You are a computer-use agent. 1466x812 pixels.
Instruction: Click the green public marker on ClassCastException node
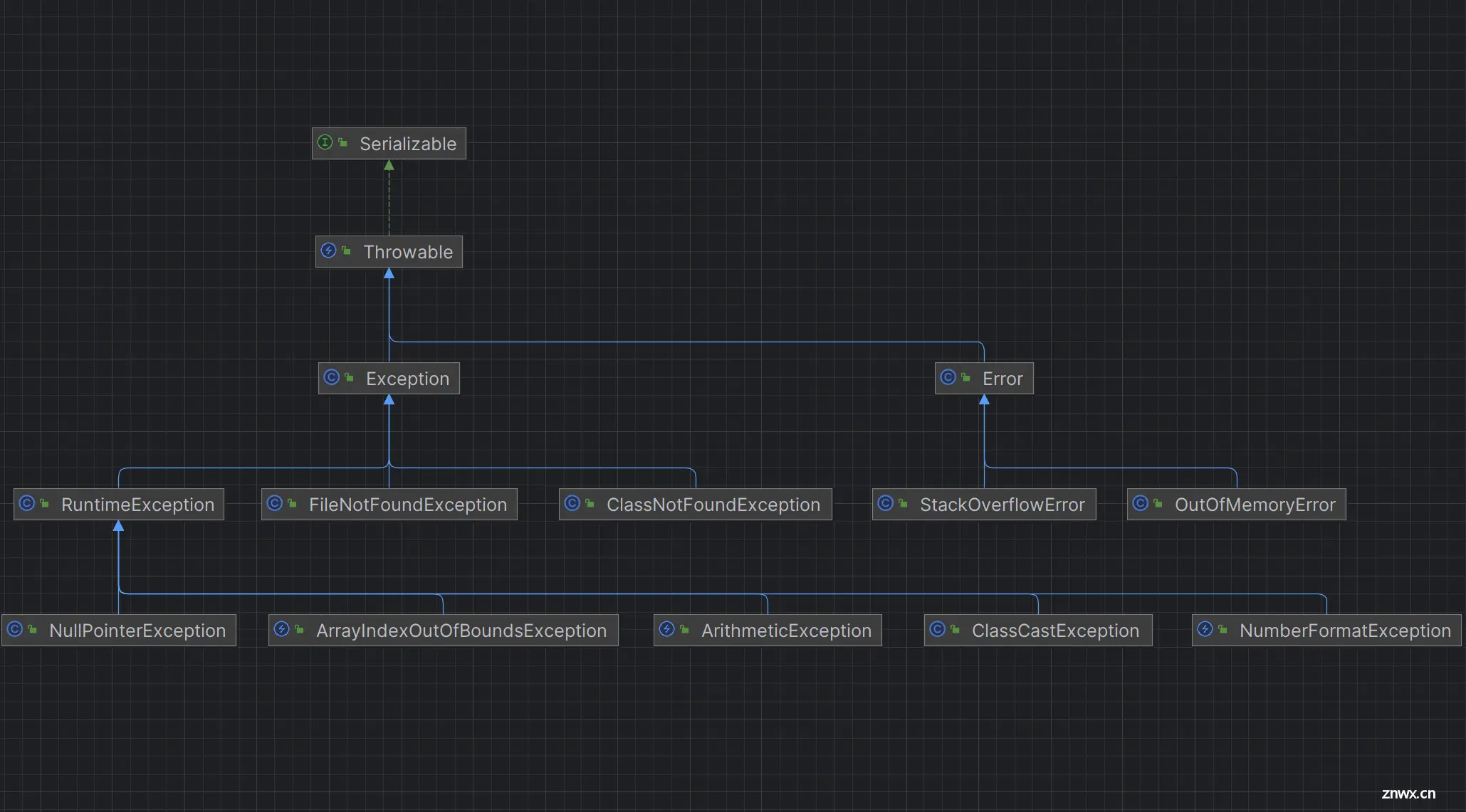click(955, 629)
